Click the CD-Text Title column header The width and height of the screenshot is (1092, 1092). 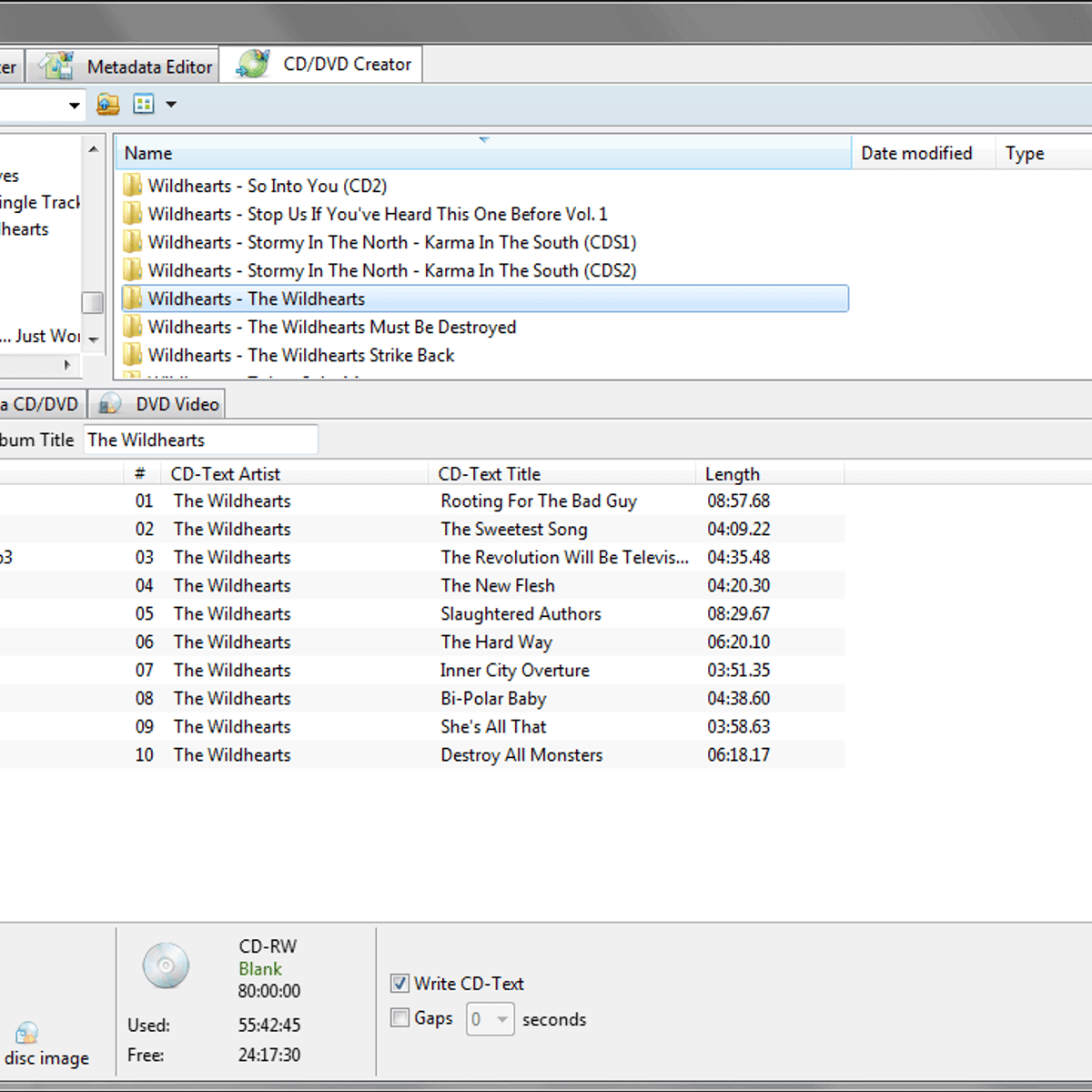[561, 474]
